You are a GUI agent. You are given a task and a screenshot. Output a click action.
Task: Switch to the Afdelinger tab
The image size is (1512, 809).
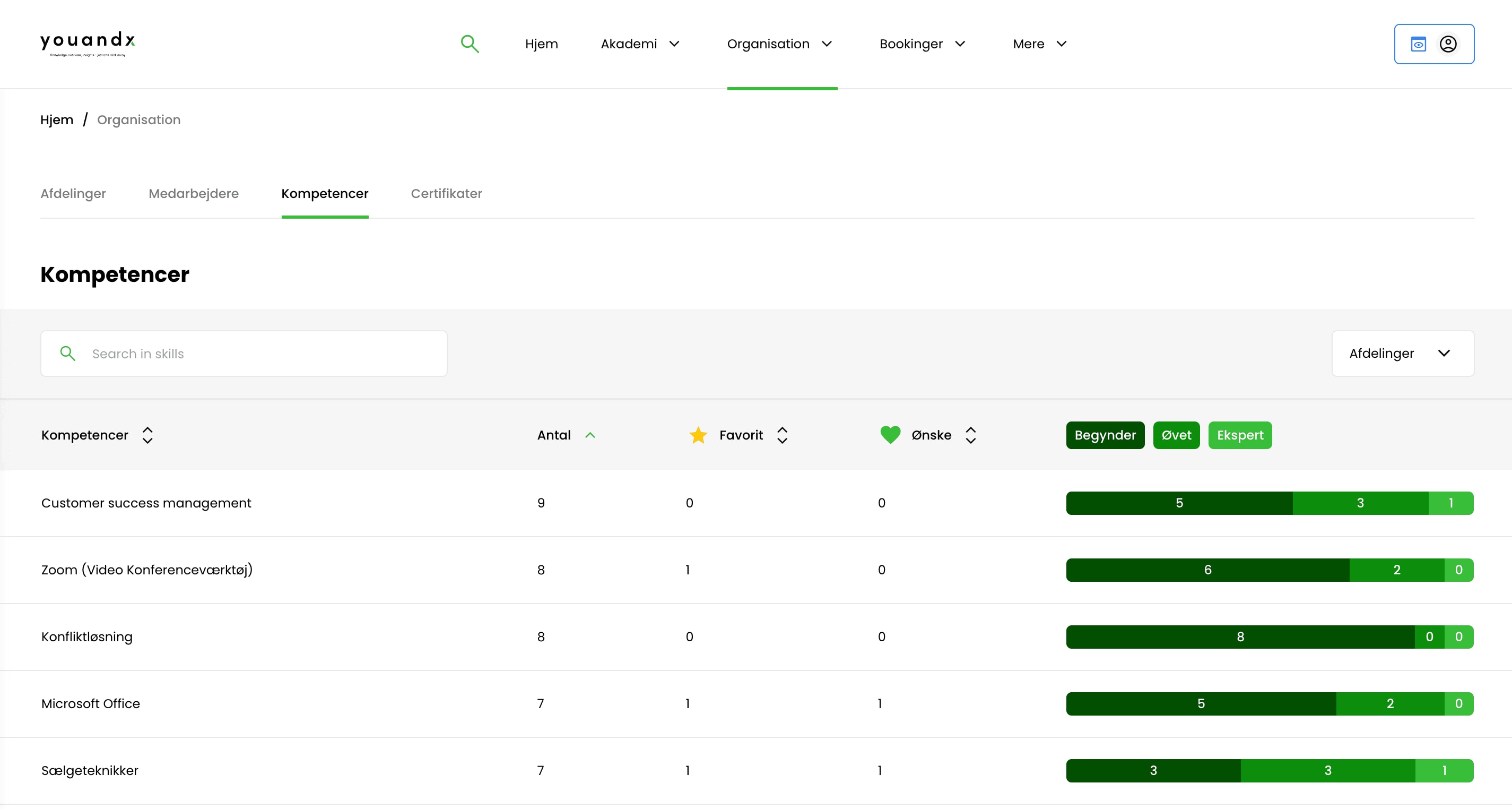tap(73, 193)
